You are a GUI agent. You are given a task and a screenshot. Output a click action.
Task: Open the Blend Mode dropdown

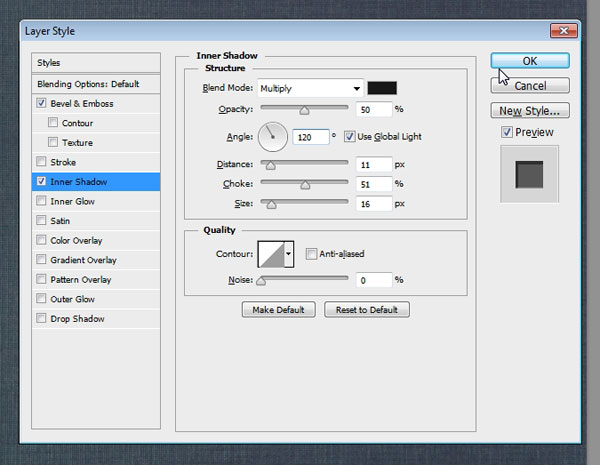tap(310, 88)
